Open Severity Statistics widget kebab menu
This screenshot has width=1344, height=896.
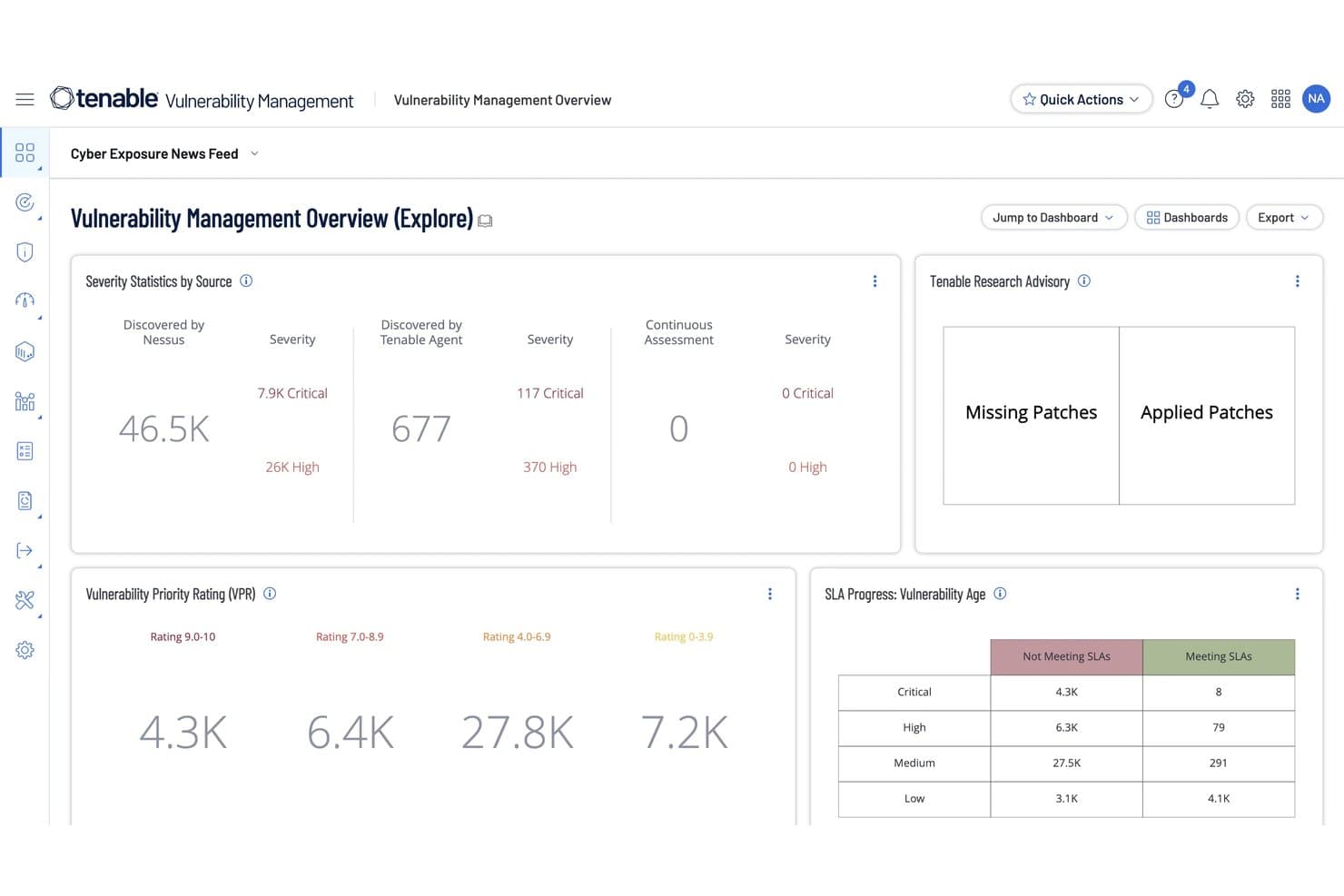pyautogui.click(x=875, y=281)
